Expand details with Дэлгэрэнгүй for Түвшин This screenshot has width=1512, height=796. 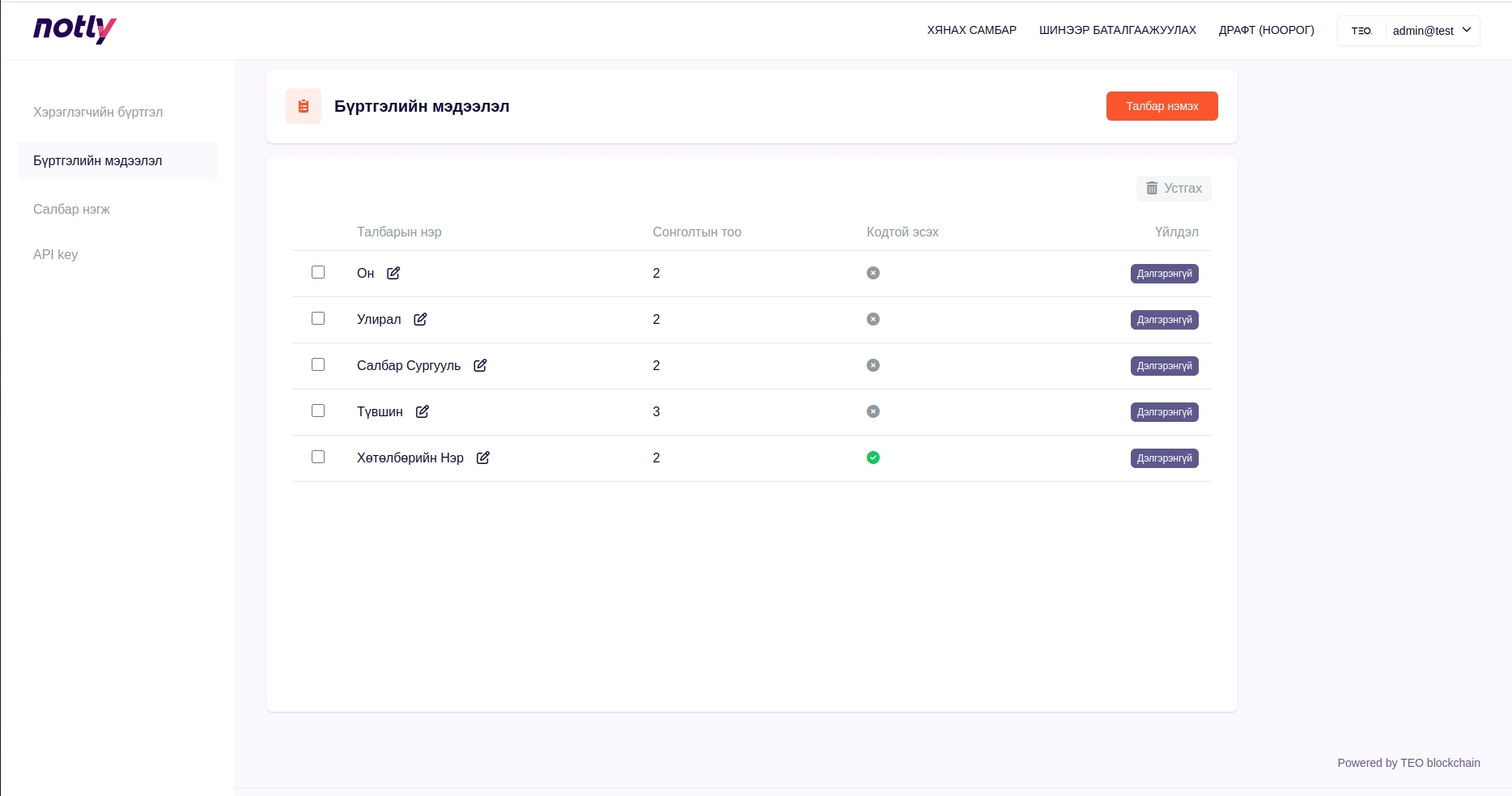click(1164, 412)
